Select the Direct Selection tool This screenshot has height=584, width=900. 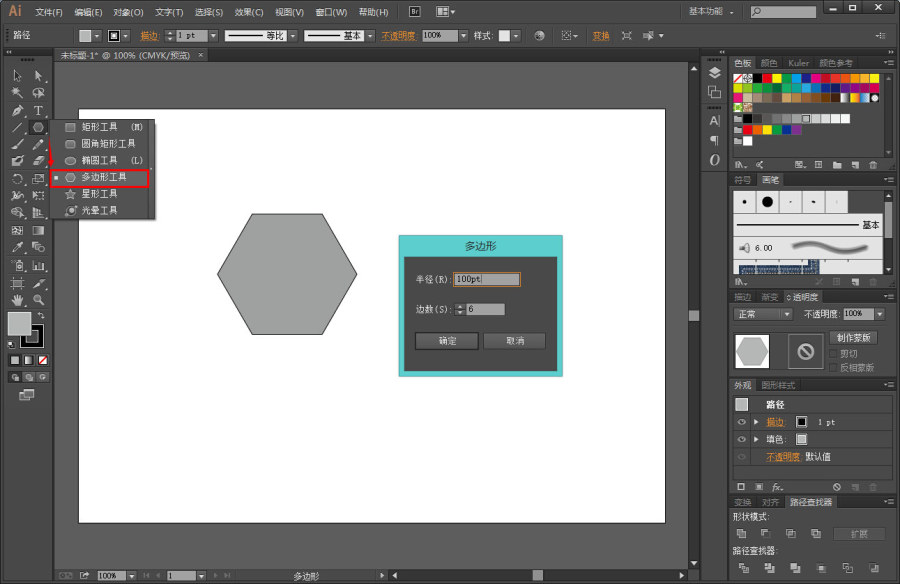(x=38, y=76)
